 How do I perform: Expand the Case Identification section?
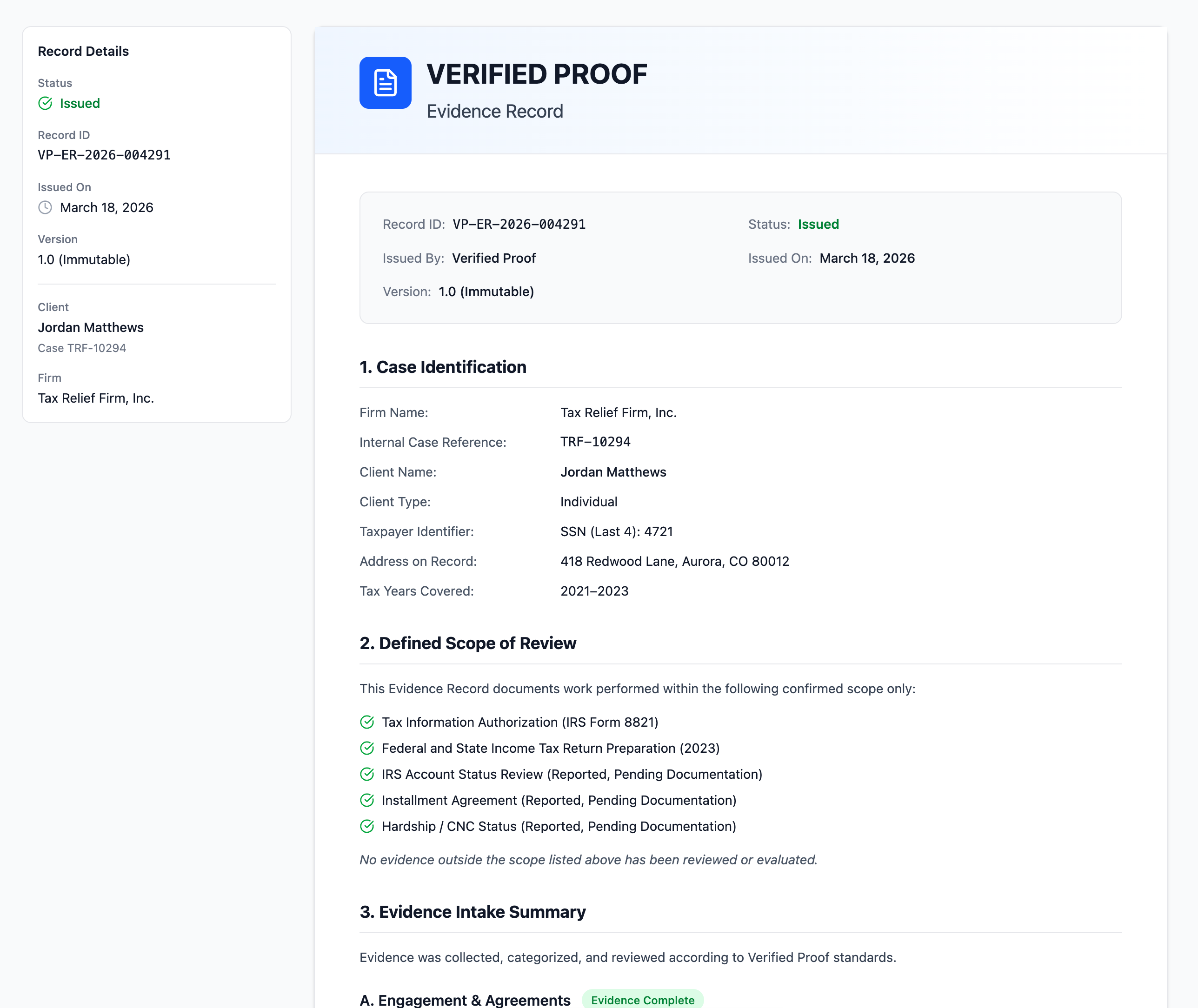(x=443, y=367)
